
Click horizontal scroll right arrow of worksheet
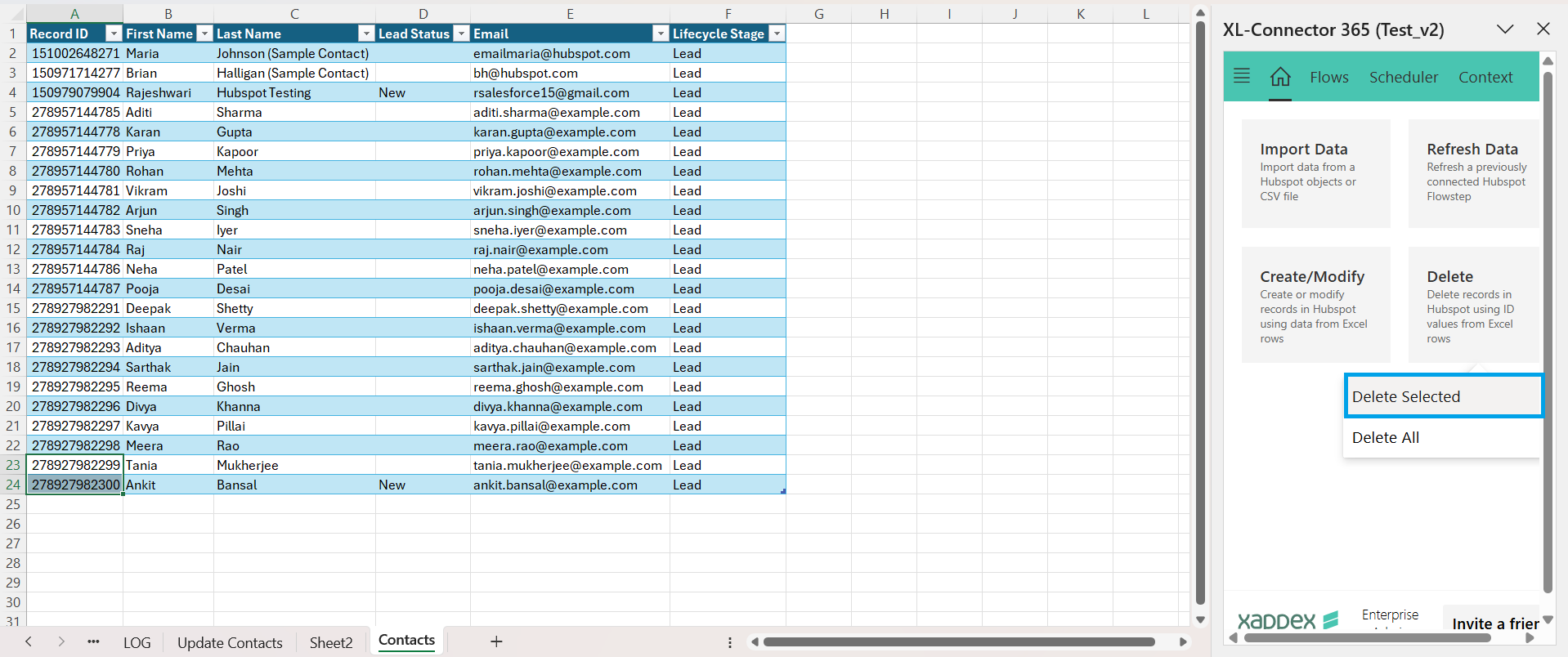click(x=1183, y=642)
